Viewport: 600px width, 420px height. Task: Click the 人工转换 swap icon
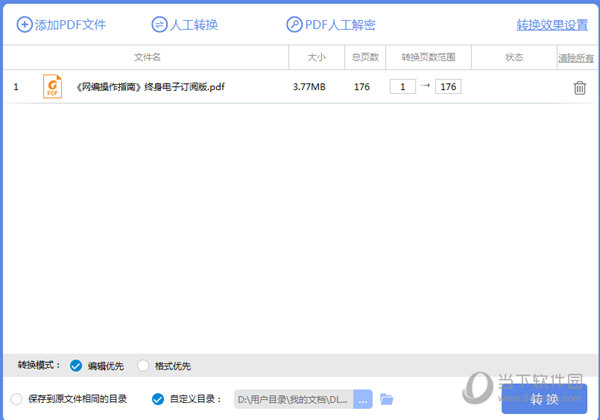coord(159,25)
